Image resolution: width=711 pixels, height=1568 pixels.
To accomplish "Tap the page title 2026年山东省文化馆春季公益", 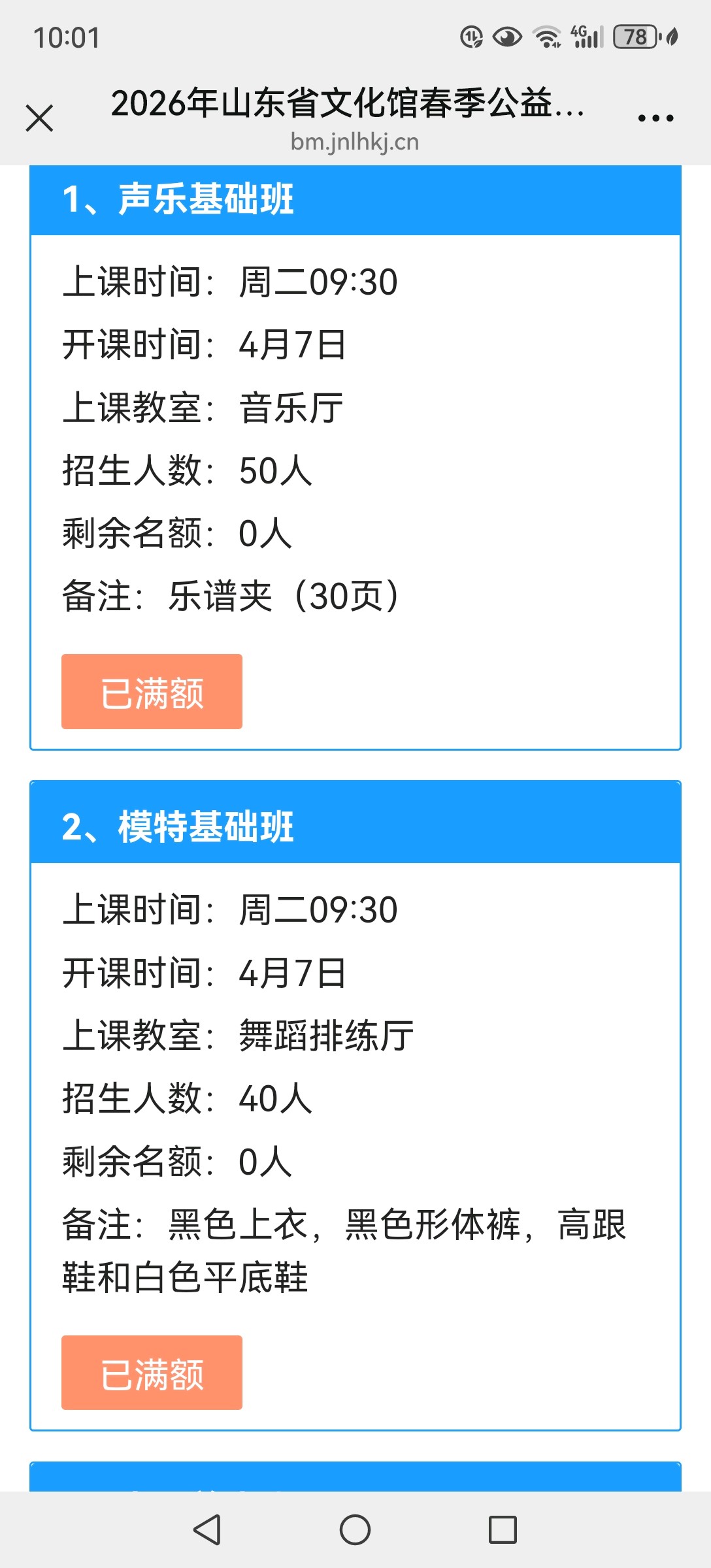I will tap(347, 103).
